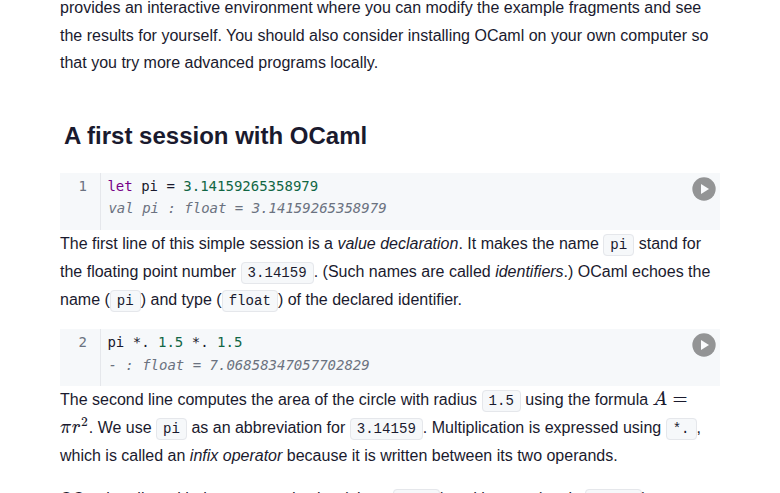Click '3.14159' after 'floating point number'
Image resolution: width=780 pixels, height=493 pixels.
coord(280,272)
